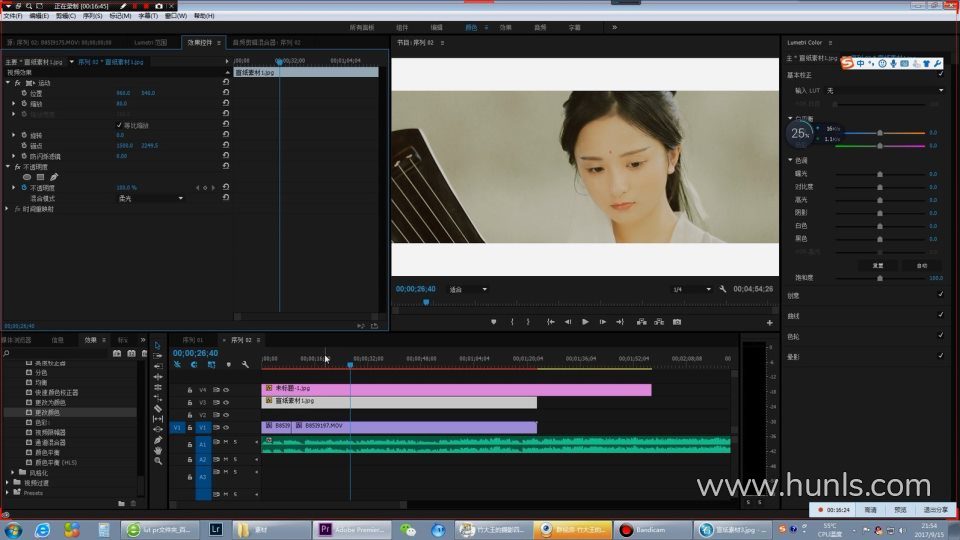Click free-draw pen mask under opacity
The height and width of the screenshot is (540, 960).
54,177
